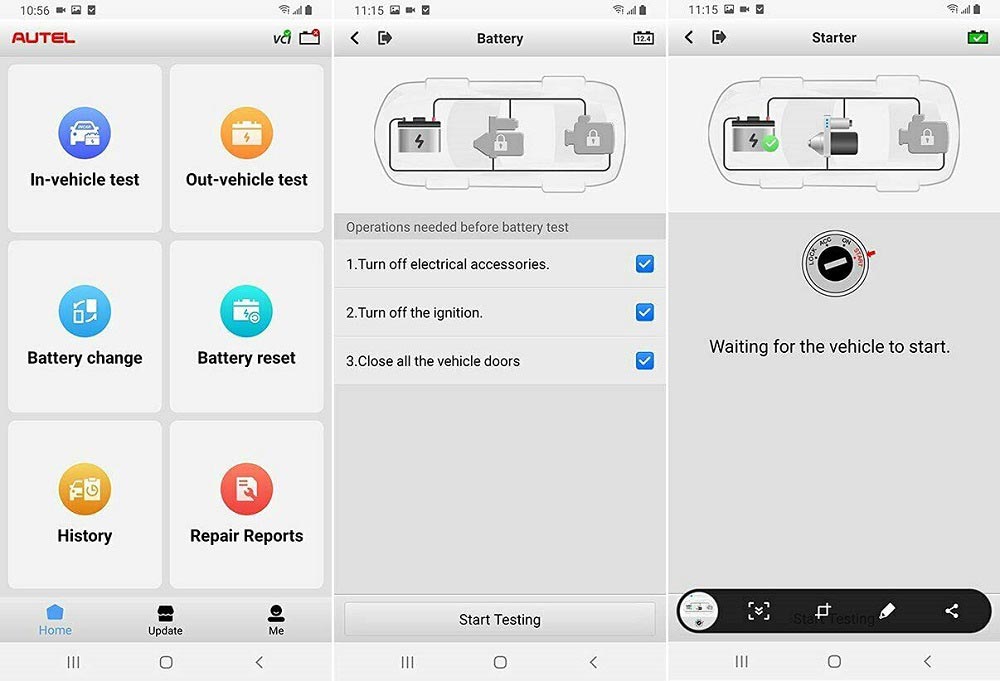
Task: Go back from the Battery screen
Action: (355, 38)
